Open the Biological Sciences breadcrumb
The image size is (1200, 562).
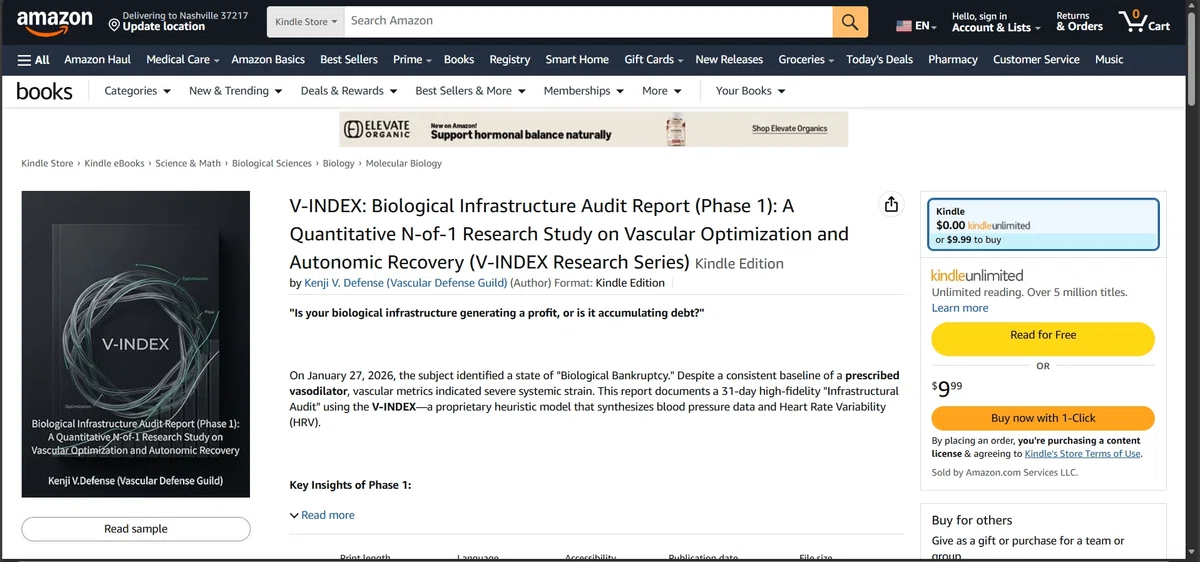(272, 163)
